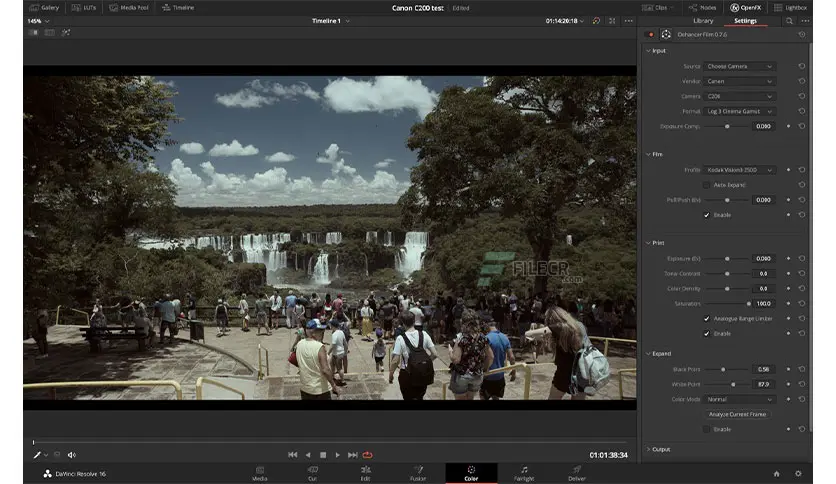This screenshot has height=484, width=836.
Task: Expand the Output section
Action: pyautogui.click(x=660, y=450)
